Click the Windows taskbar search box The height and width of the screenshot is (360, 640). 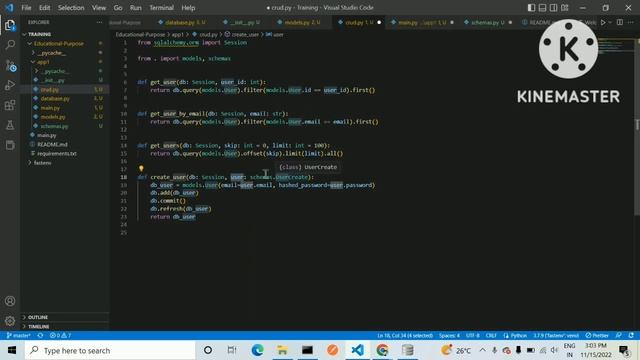(110, 350)
